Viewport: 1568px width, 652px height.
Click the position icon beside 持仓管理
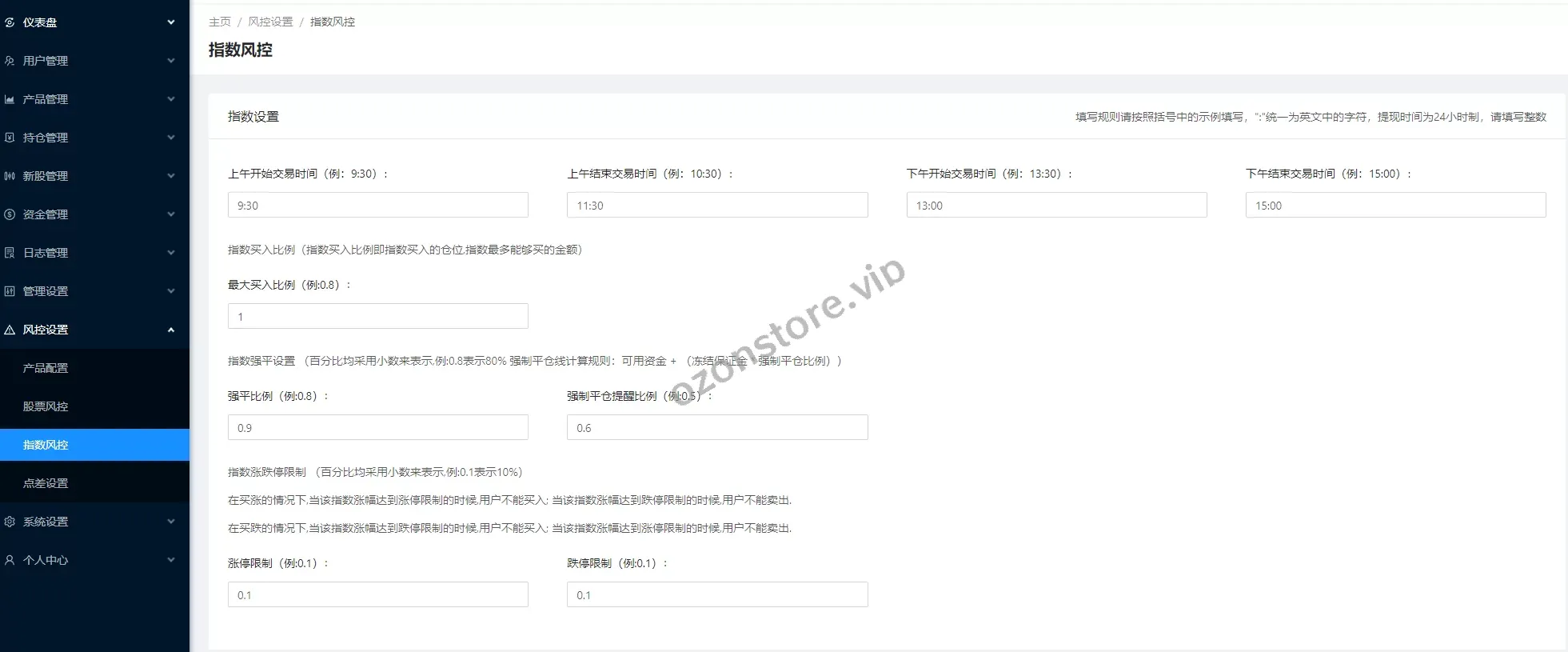(x=10, y=138)
